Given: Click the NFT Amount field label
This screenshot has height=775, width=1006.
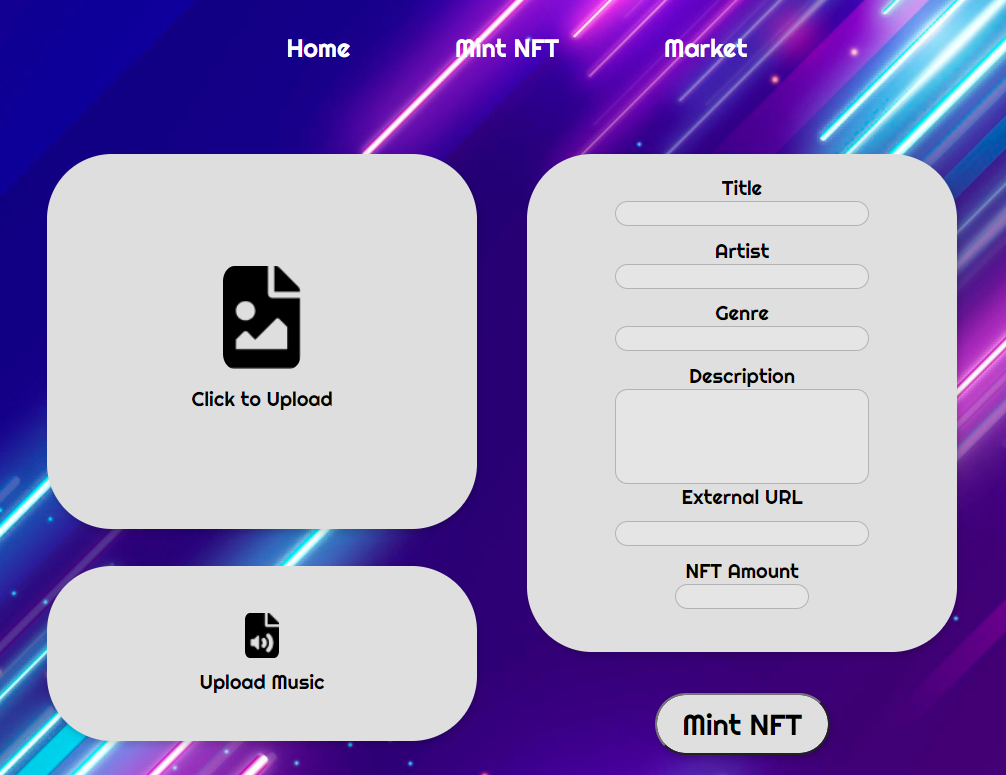Looking at the screenshot, I should 742,571.
